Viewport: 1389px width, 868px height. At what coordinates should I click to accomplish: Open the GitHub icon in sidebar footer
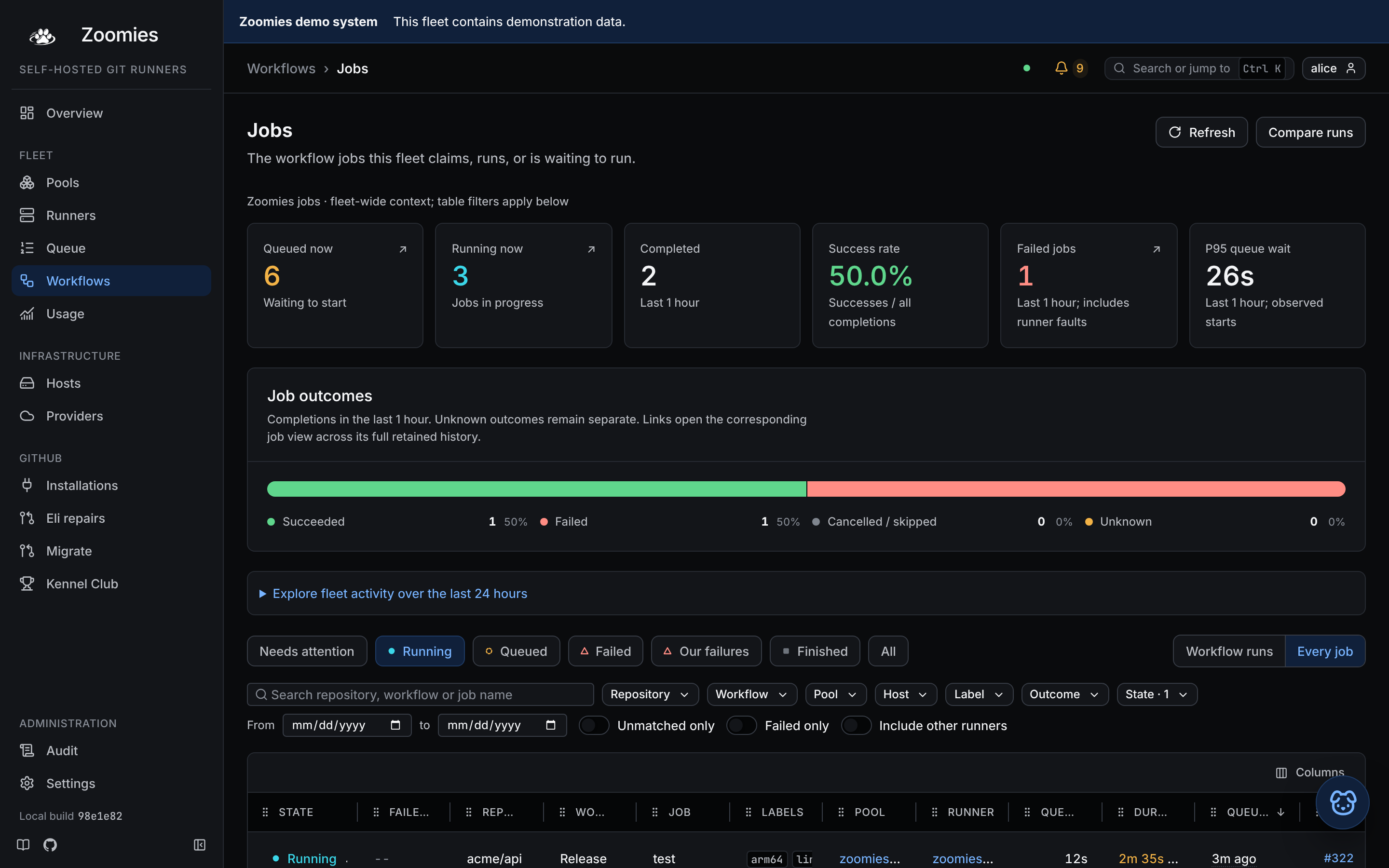[51, 844]
